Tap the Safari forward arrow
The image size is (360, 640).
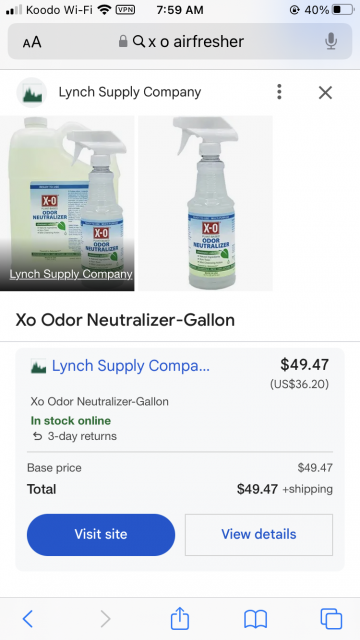[105, 618]
